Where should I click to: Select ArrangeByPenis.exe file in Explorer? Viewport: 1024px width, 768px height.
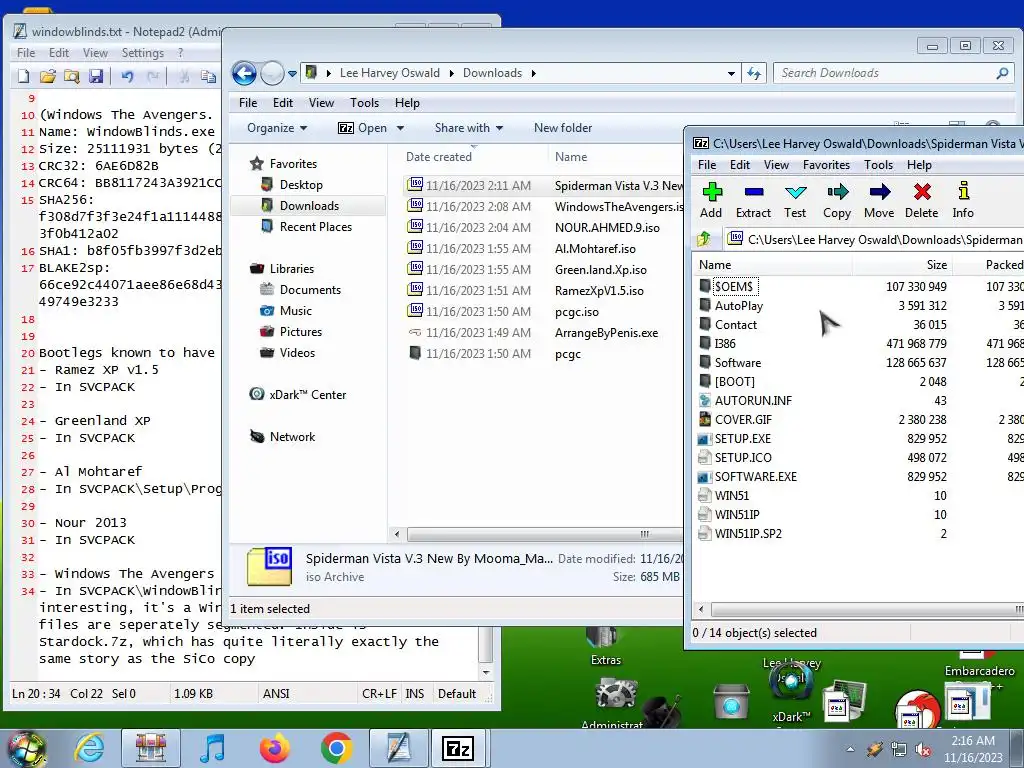pyautogui.click(x=606, y=333)
